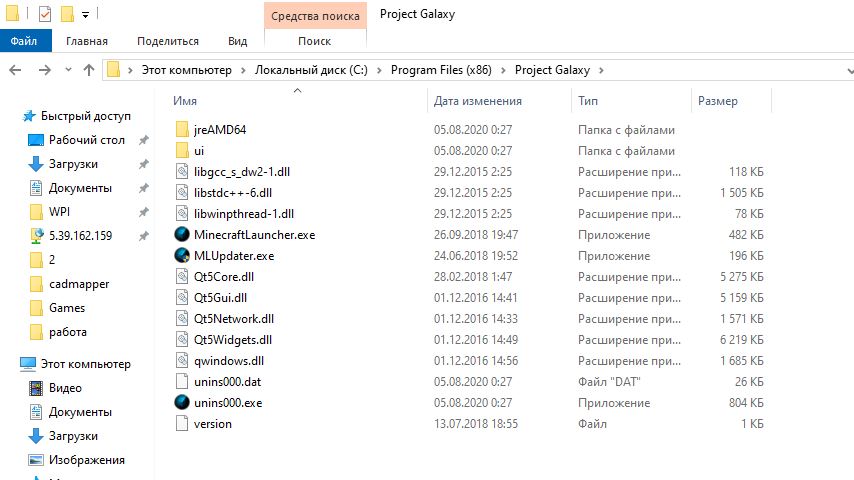This screenshot has width=854, height=480.
Task: Expand the chevron after Локальный диск (C:)
Action: 379,70
